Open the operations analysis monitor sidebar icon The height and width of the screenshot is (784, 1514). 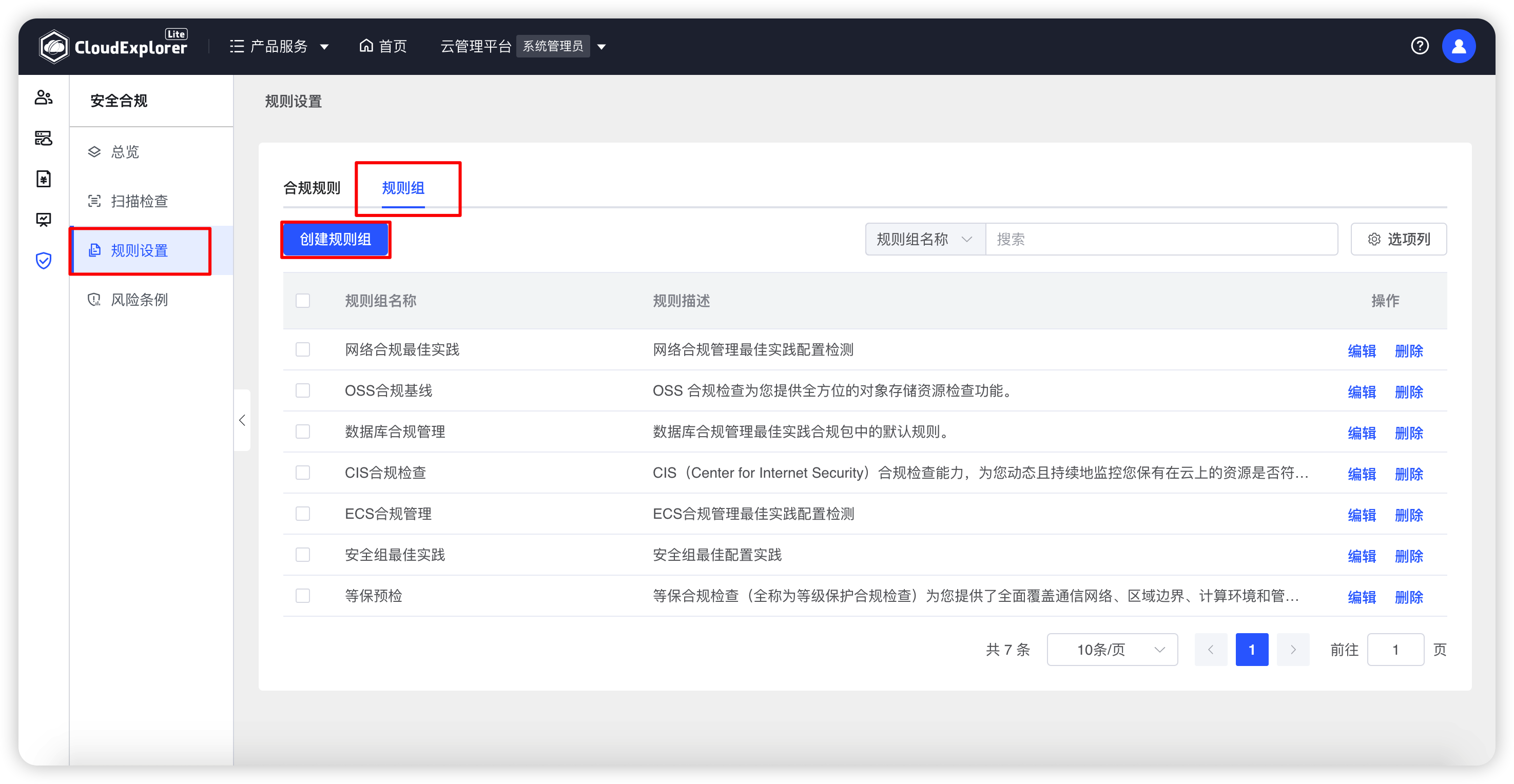[44, 219]
